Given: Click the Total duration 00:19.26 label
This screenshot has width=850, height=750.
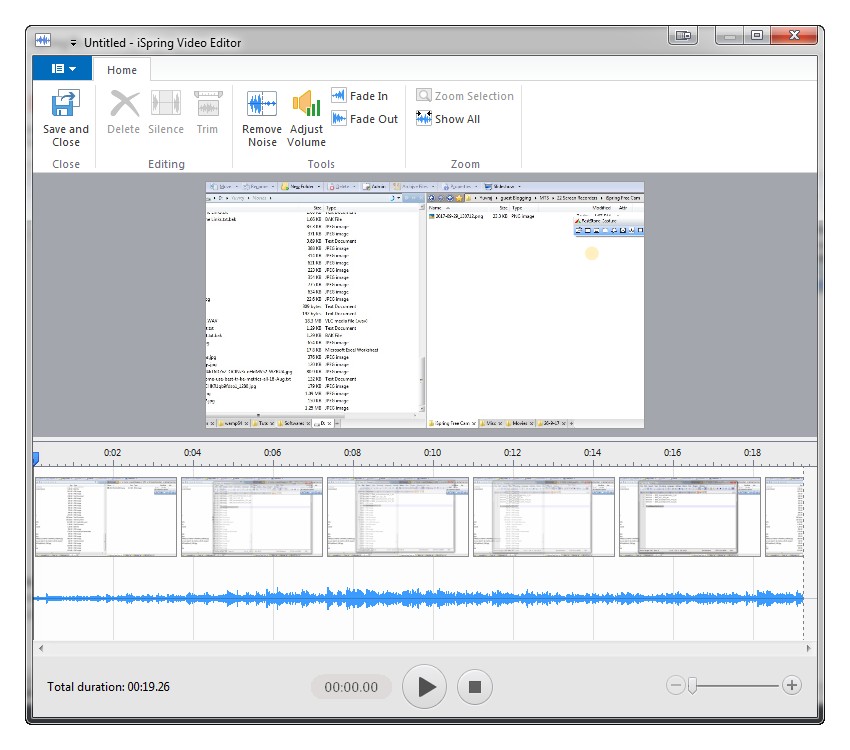Looking at the screenshot, I should (x=108, y=687).
